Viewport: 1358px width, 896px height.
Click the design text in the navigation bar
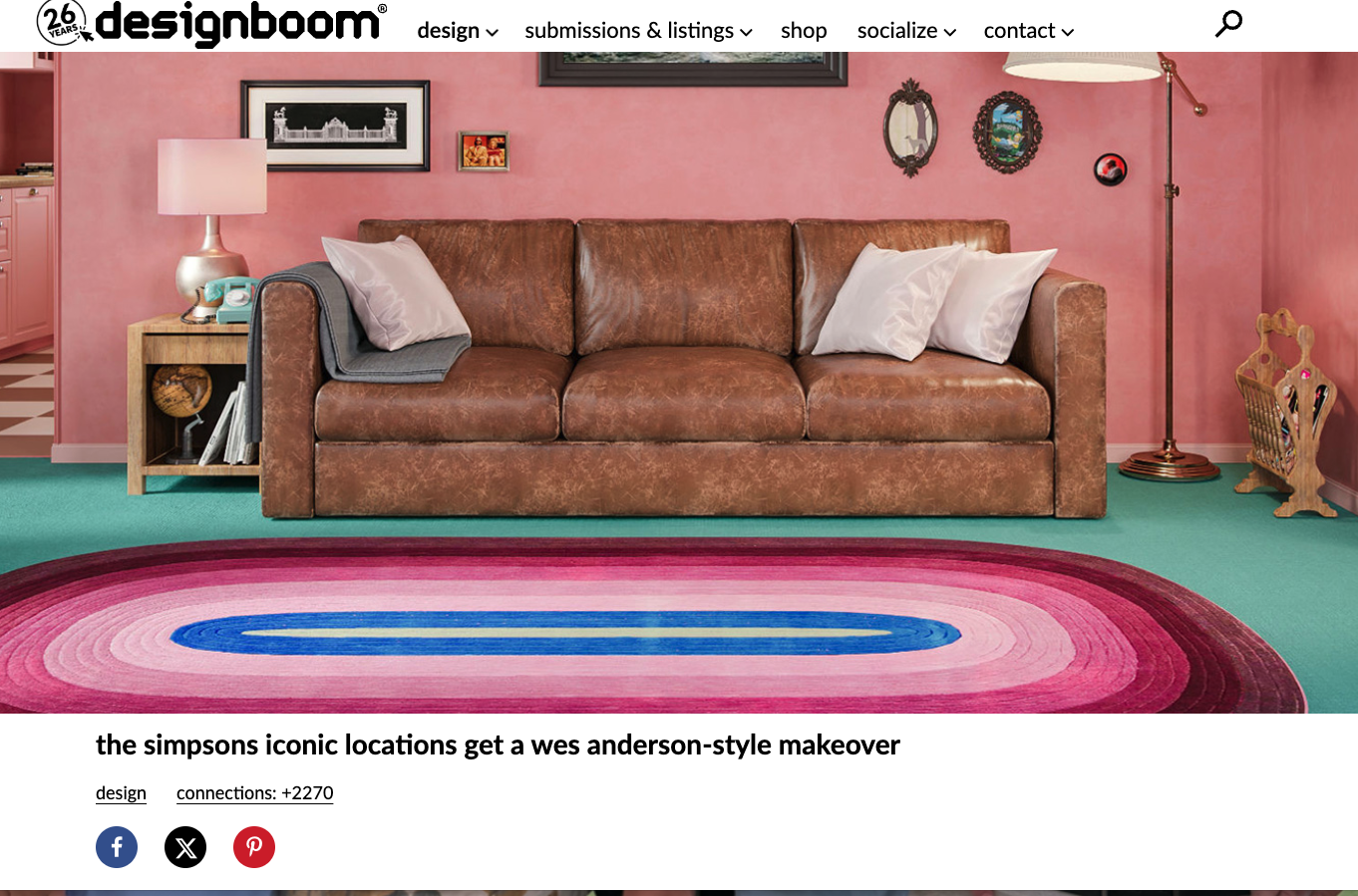tap(449, 31)
